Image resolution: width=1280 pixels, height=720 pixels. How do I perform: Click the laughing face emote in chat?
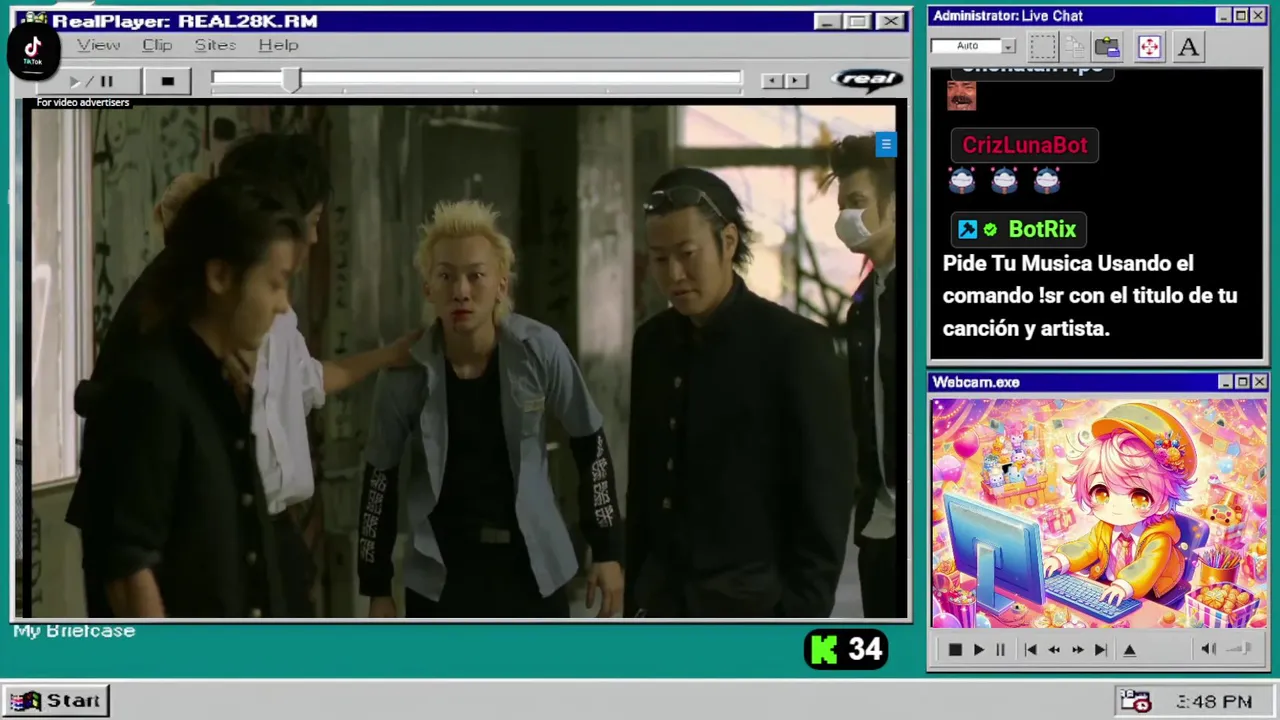961,95
